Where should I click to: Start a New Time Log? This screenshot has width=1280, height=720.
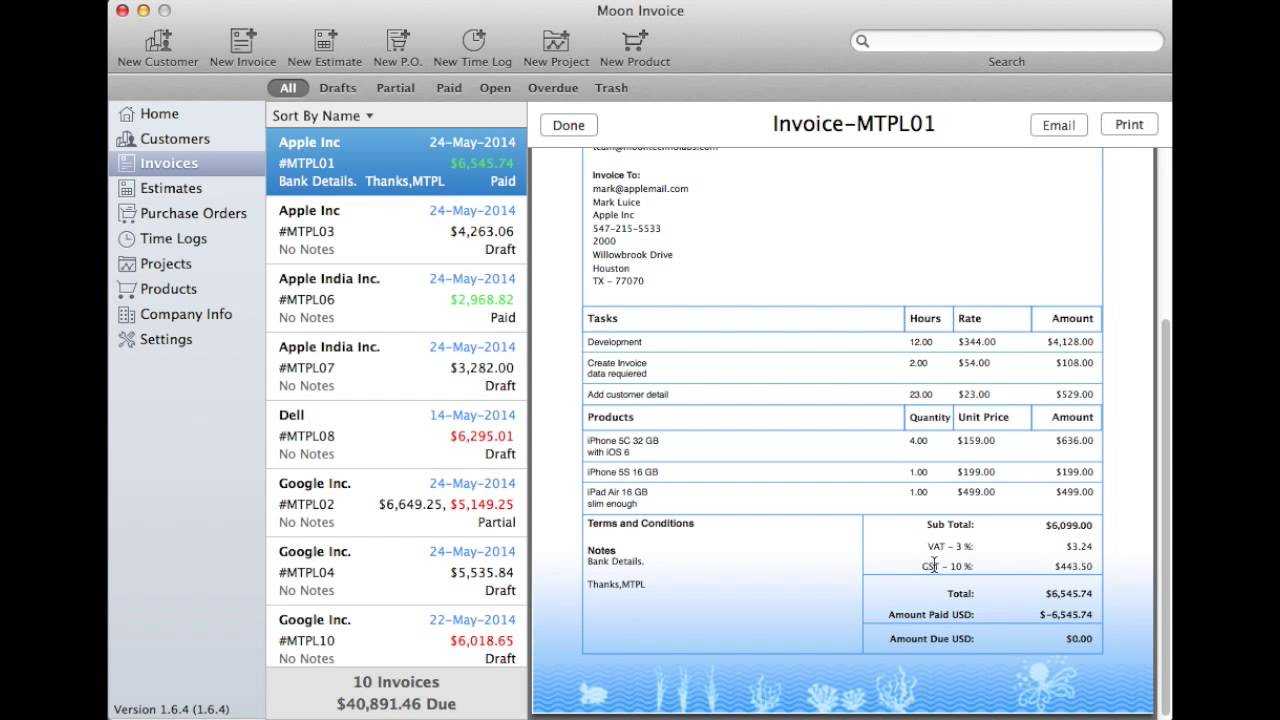coord(472,41)
